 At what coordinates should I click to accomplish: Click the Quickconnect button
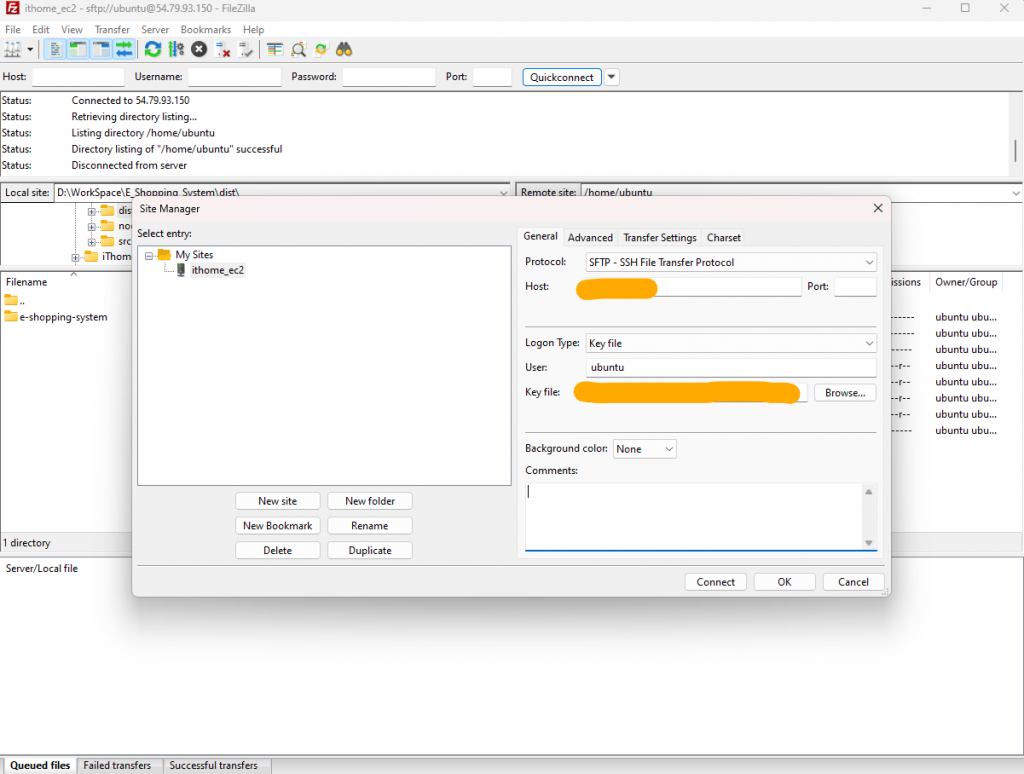point(562,77)
